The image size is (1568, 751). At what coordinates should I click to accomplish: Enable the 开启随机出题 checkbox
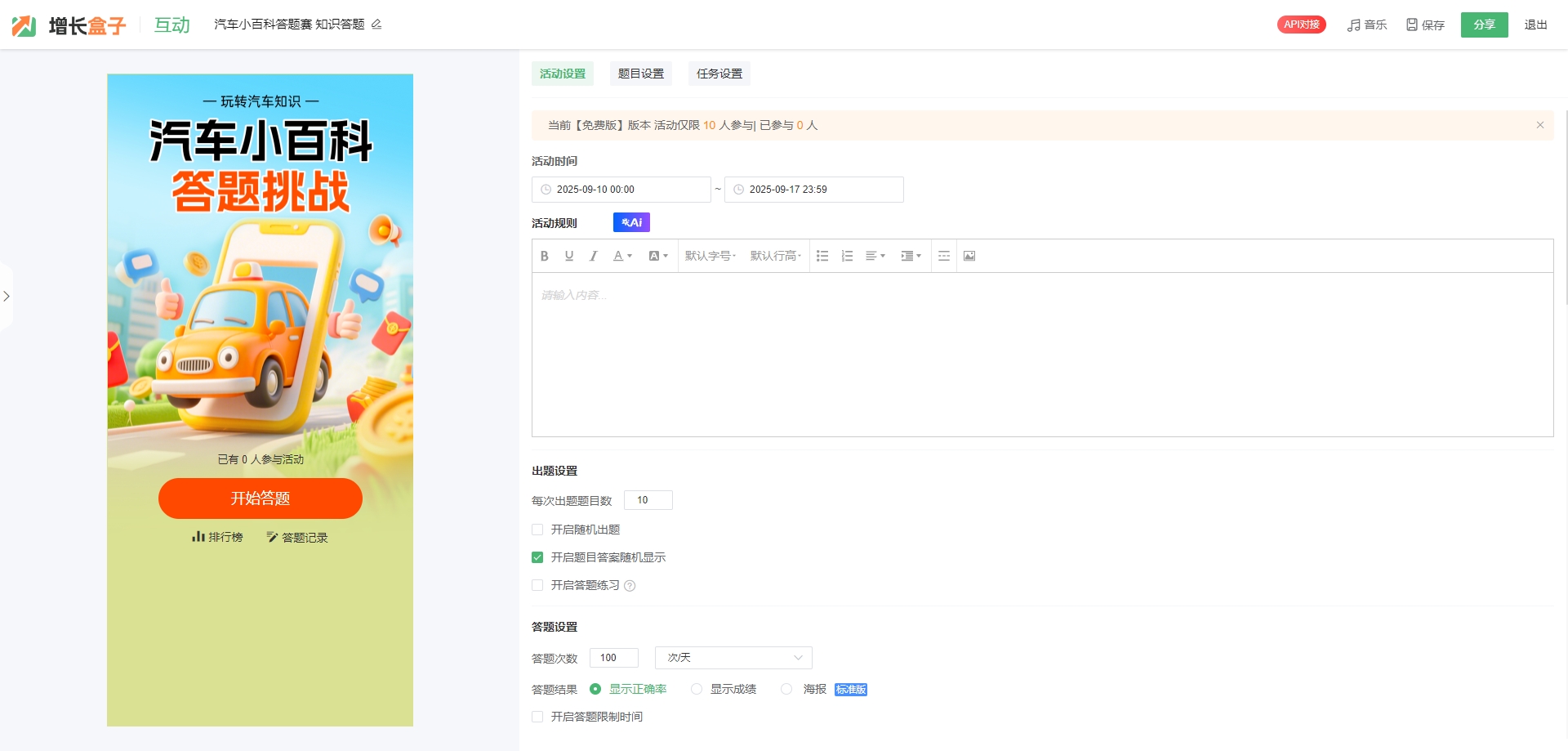pos(537,530)
